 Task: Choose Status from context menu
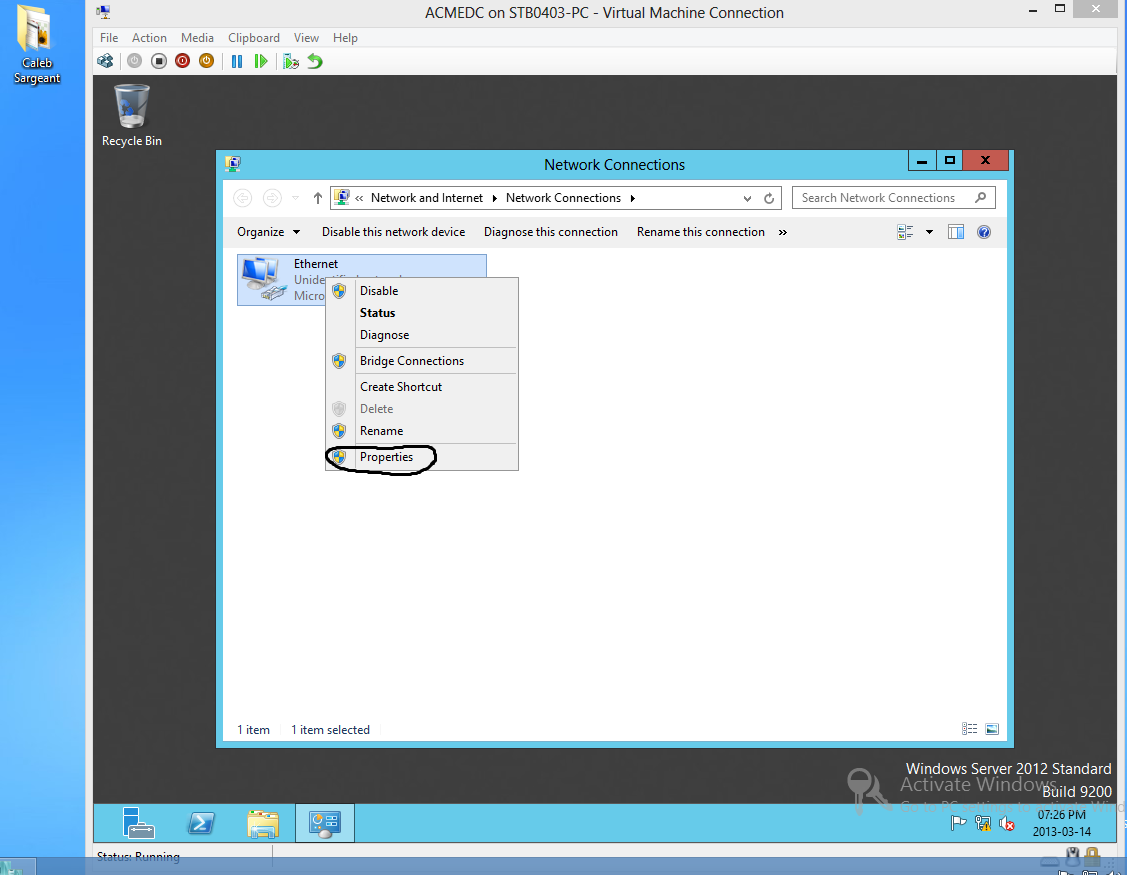[422, 313]
